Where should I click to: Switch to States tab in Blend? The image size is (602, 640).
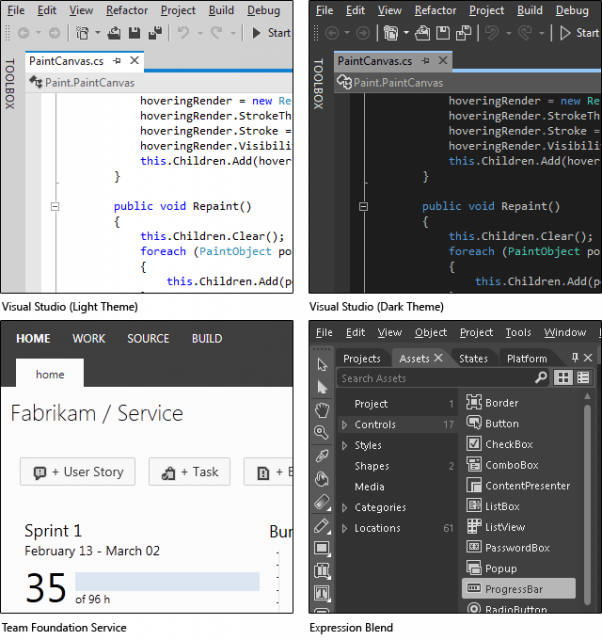(x=473, y=358)
